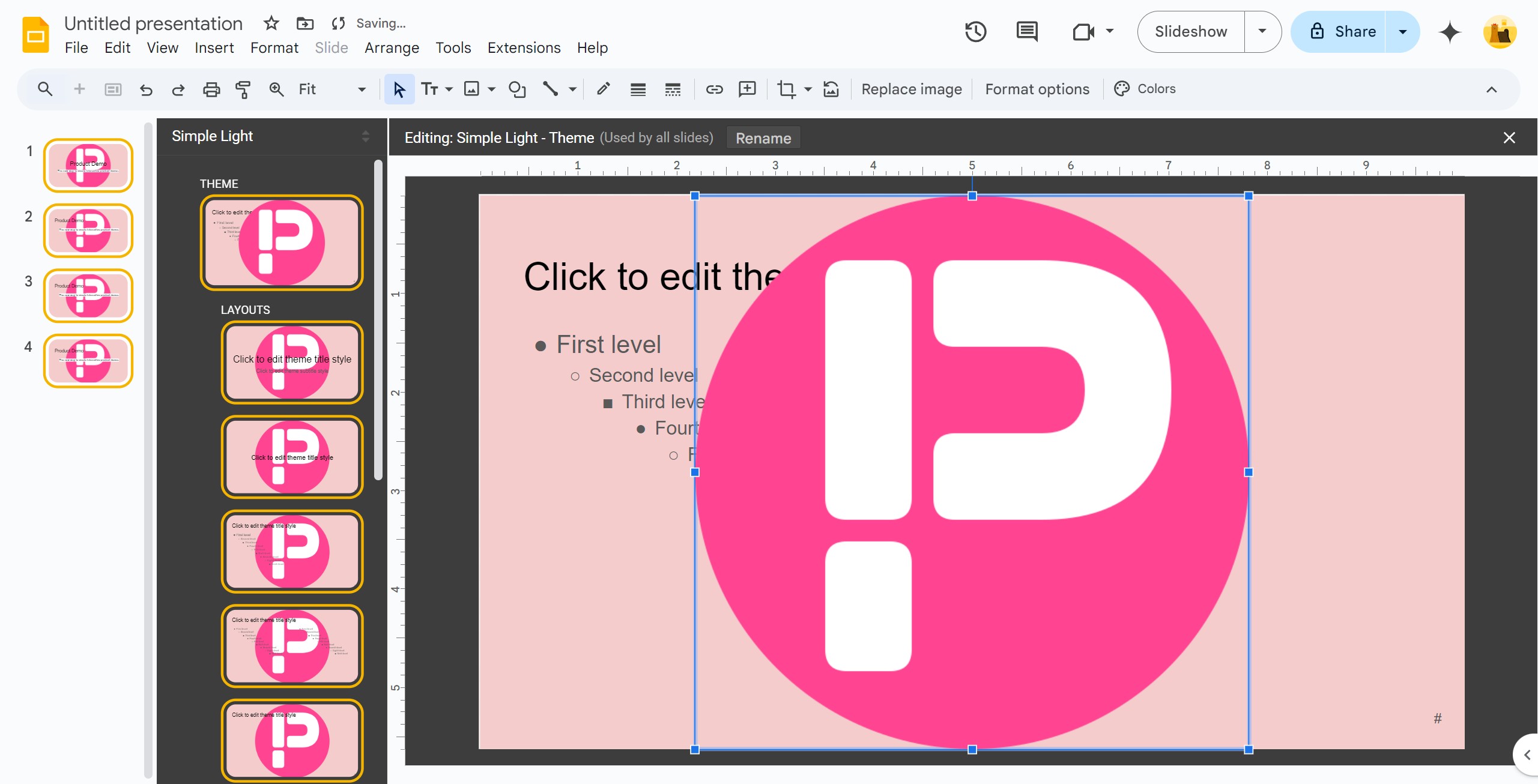The height and width of the screenshot is (784, 1538).
Task: Click the Format options button
Action: coord(1037,89)
